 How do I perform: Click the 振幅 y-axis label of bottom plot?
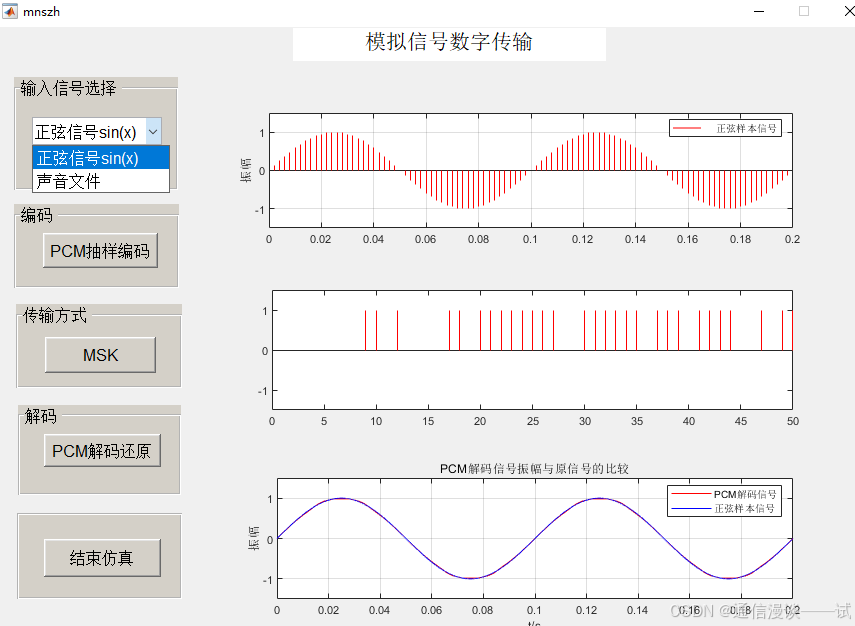click(254, 538)
